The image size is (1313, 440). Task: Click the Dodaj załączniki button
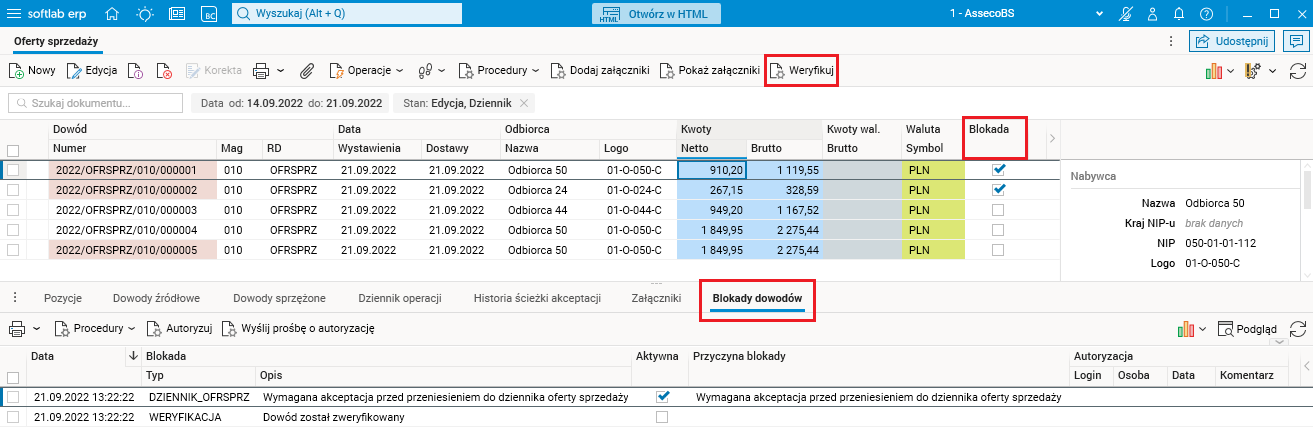click(x=600, y=71)
